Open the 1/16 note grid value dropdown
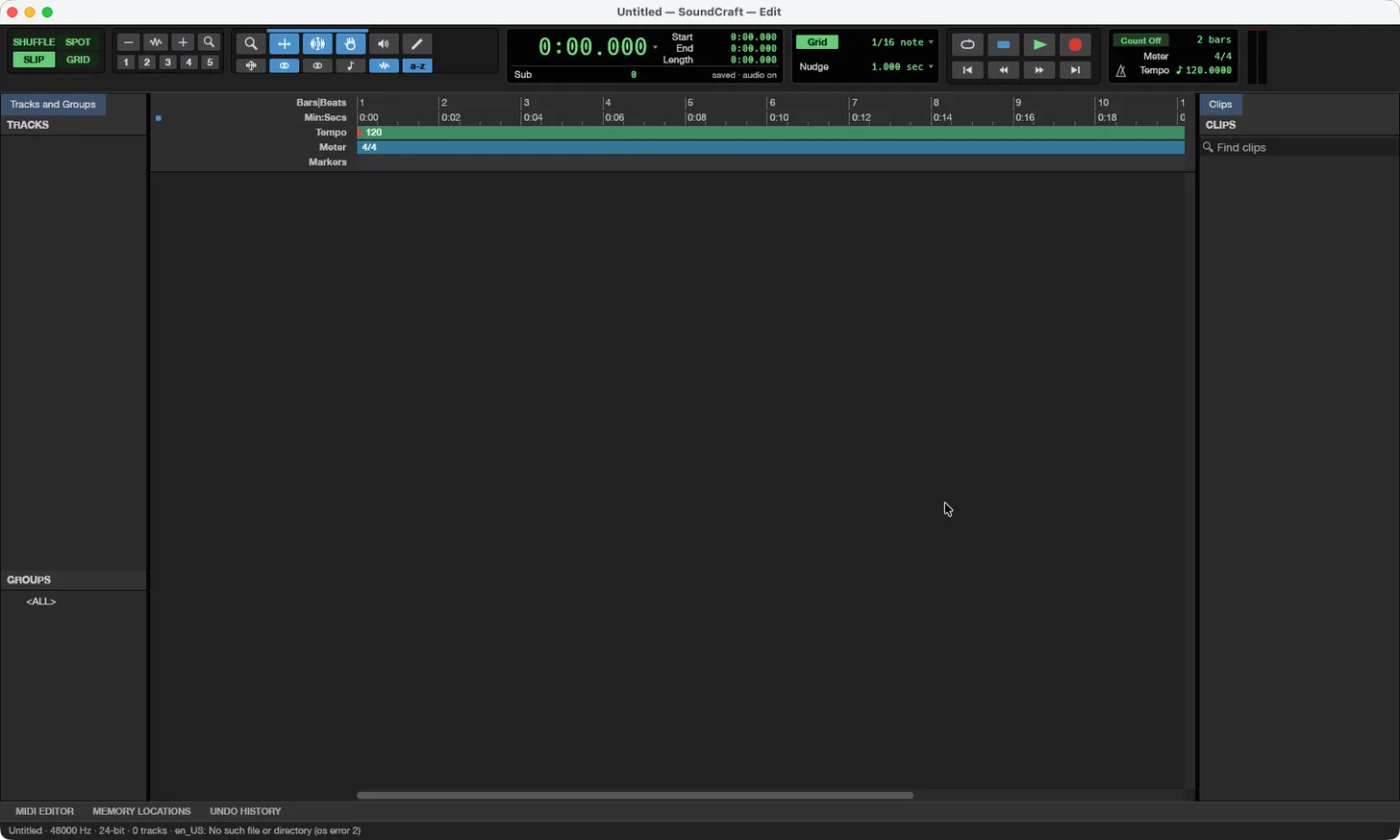 [902, 42]
